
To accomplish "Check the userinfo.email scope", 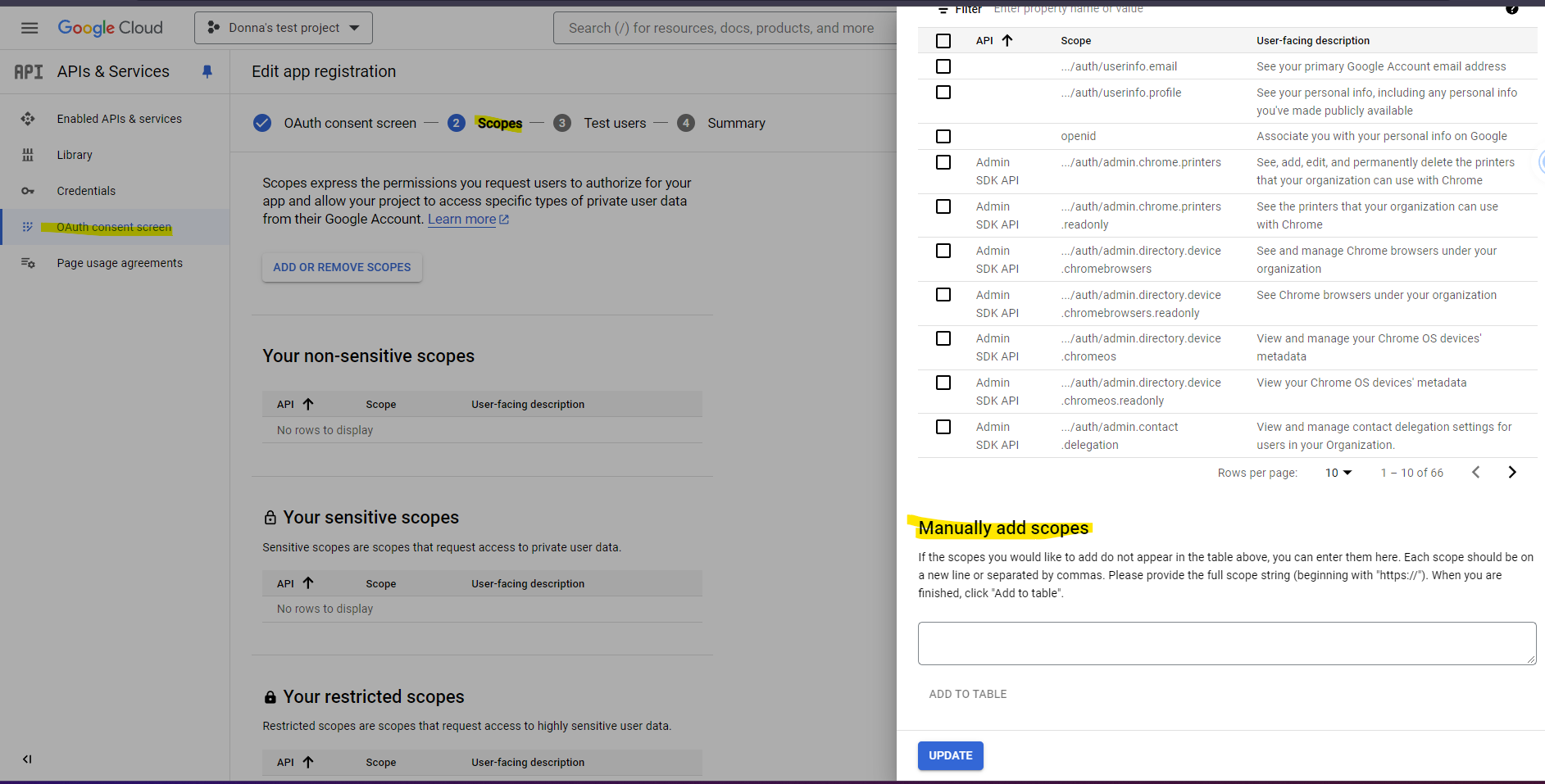I will pyautogui.click(x=943, y=66).
